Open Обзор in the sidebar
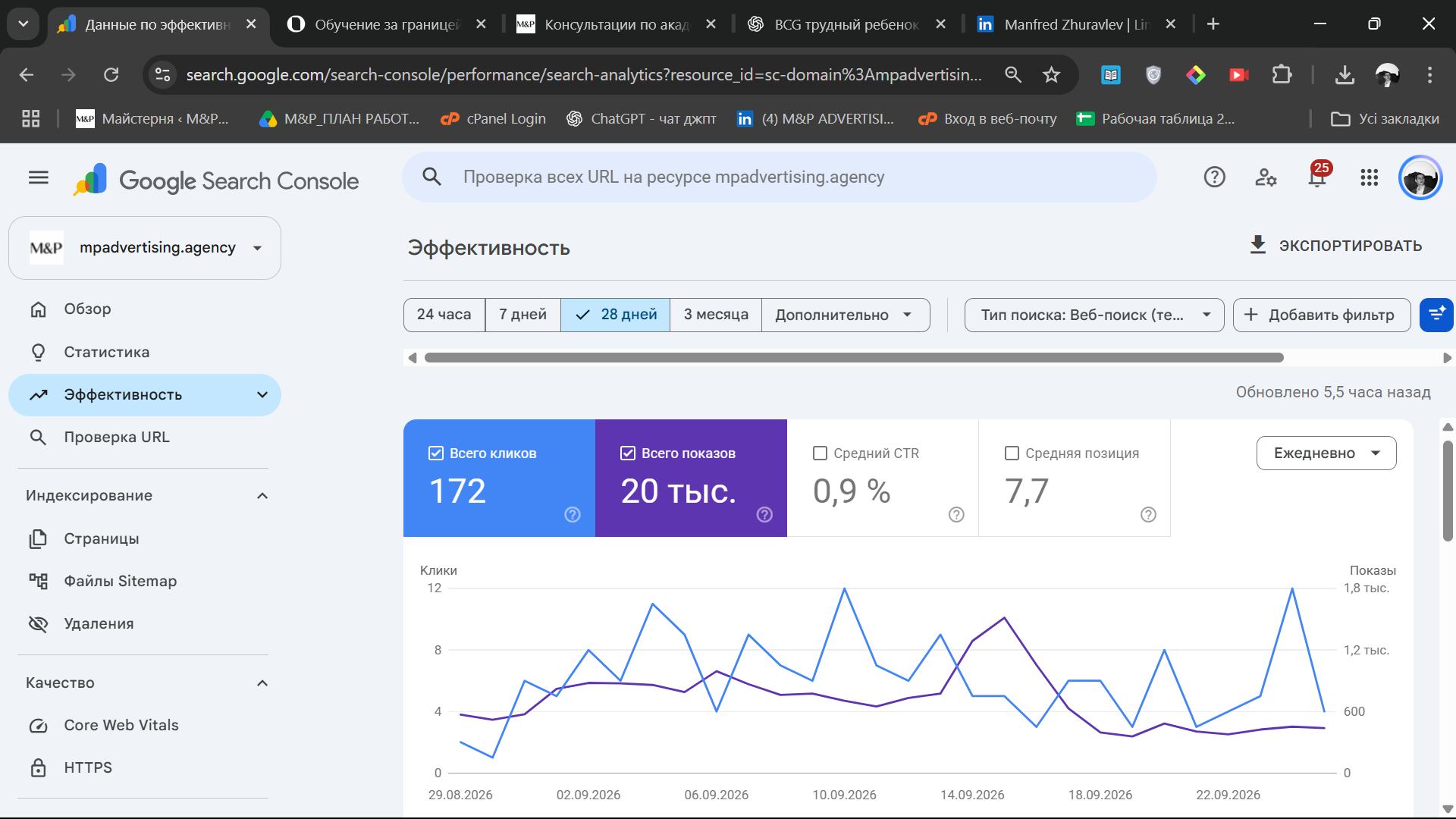Image resolution: width=1456 pixels, height=819 pixels. click(145, 309)
